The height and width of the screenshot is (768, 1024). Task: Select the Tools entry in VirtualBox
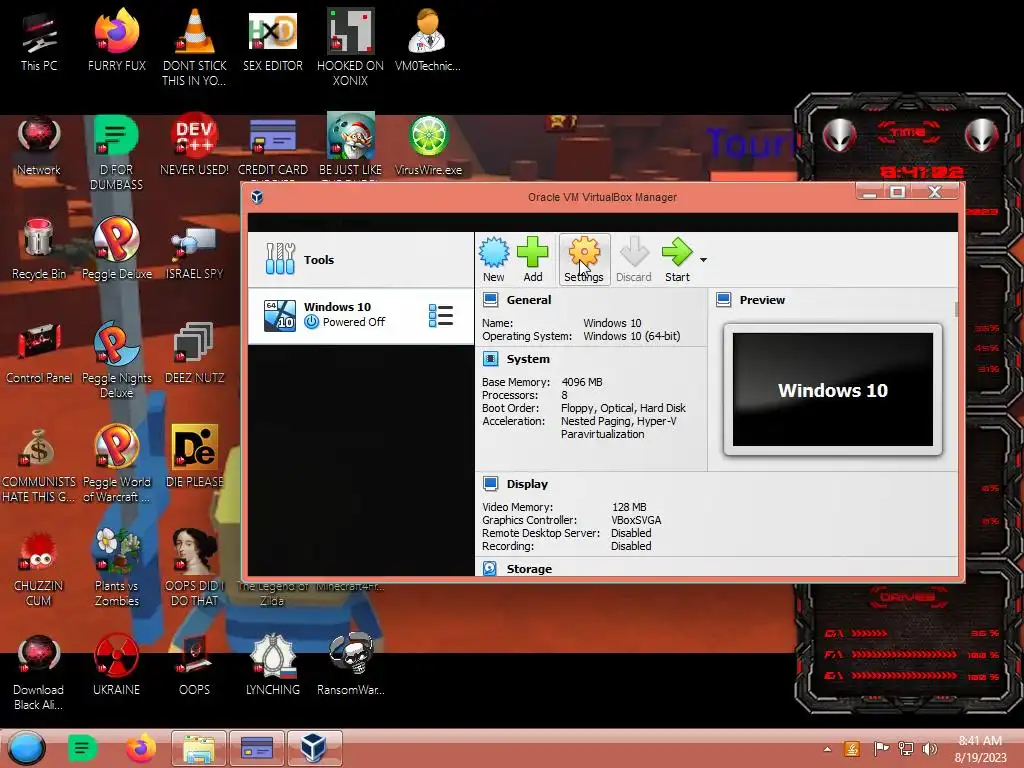360,260
